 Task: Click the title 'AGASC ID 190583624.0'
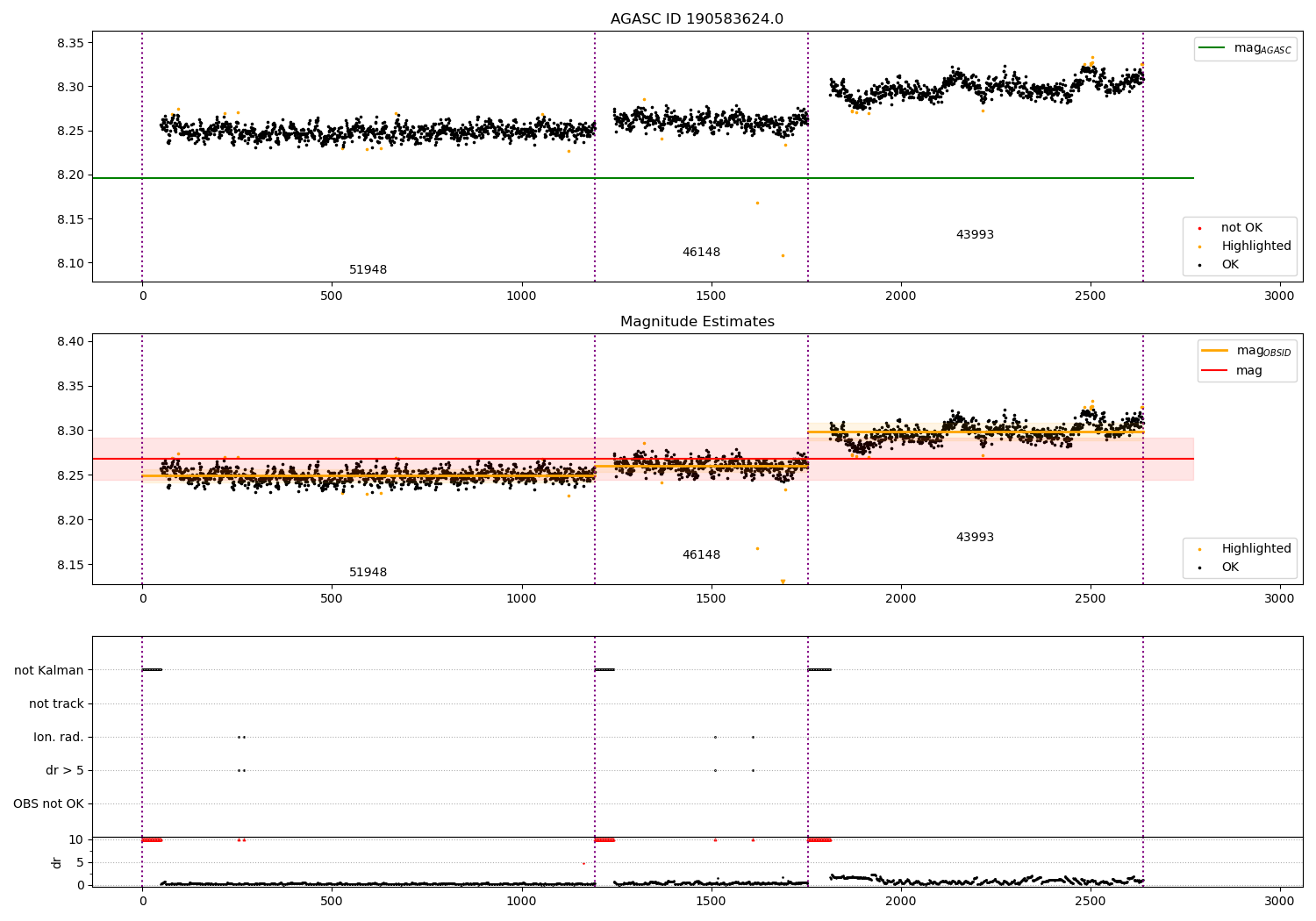tap(697, 19)
